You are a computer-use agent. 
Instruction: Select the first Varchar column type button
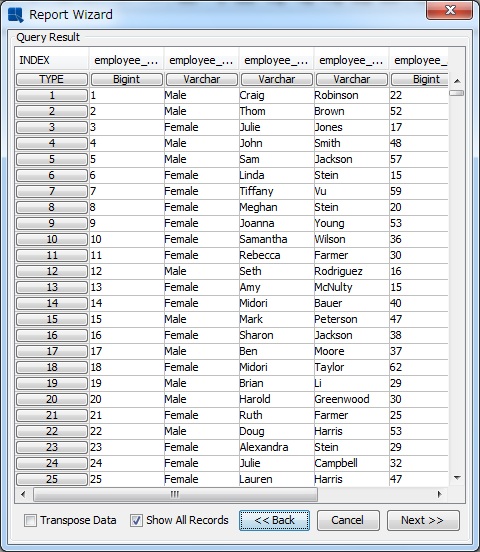pyautogui.click(x=202, y=79)
